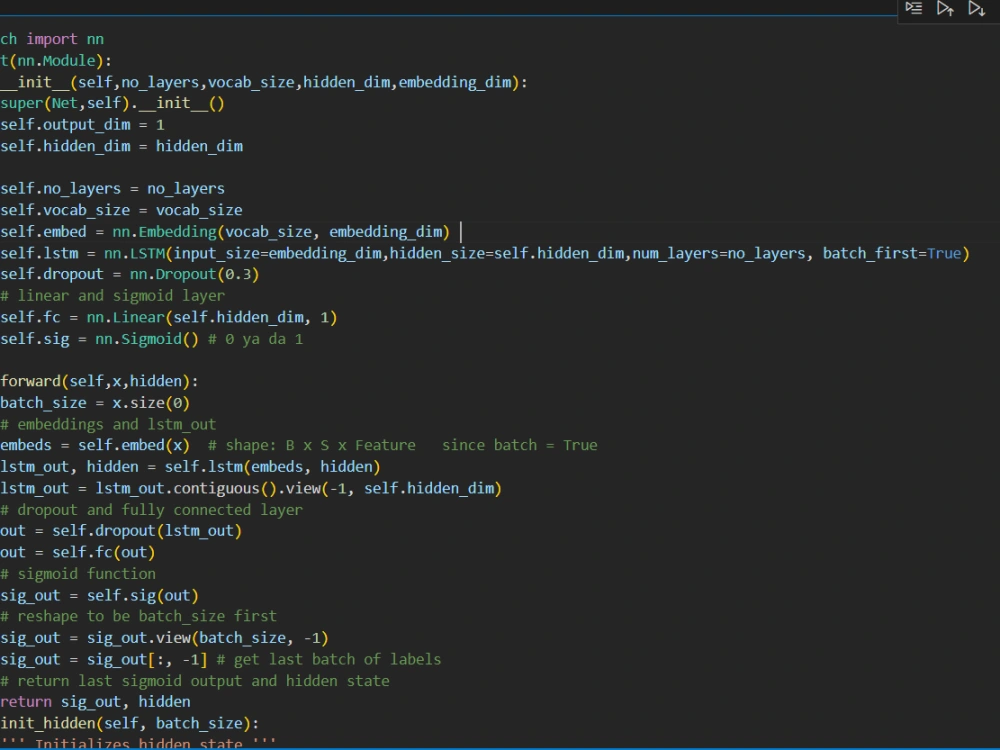Click comment '# return last sigmoid output and hidden state'
This screenshot has width=1000, height=750.
(195, 682)
